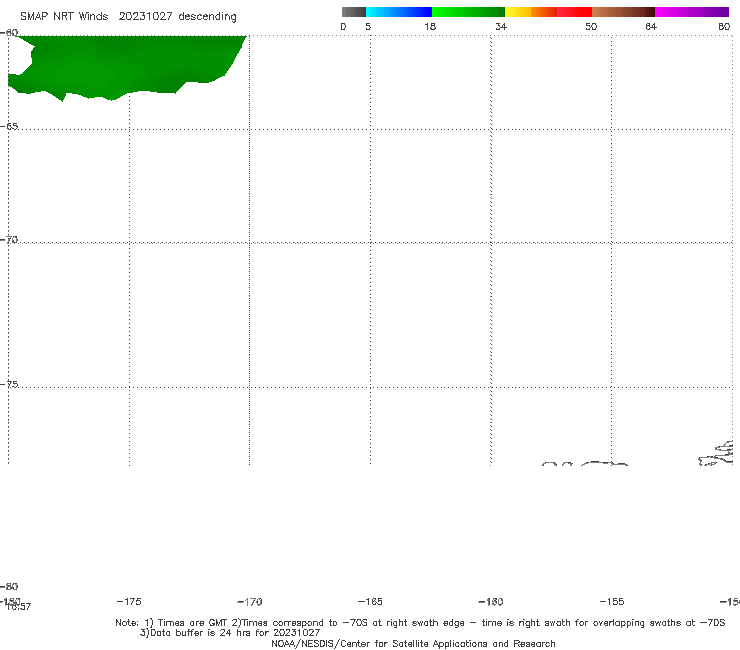Click the colorbar label '5'
Image resolution: width=740 pixels, height=650 pixels.
pyautogui.click(x=368, y=26)
